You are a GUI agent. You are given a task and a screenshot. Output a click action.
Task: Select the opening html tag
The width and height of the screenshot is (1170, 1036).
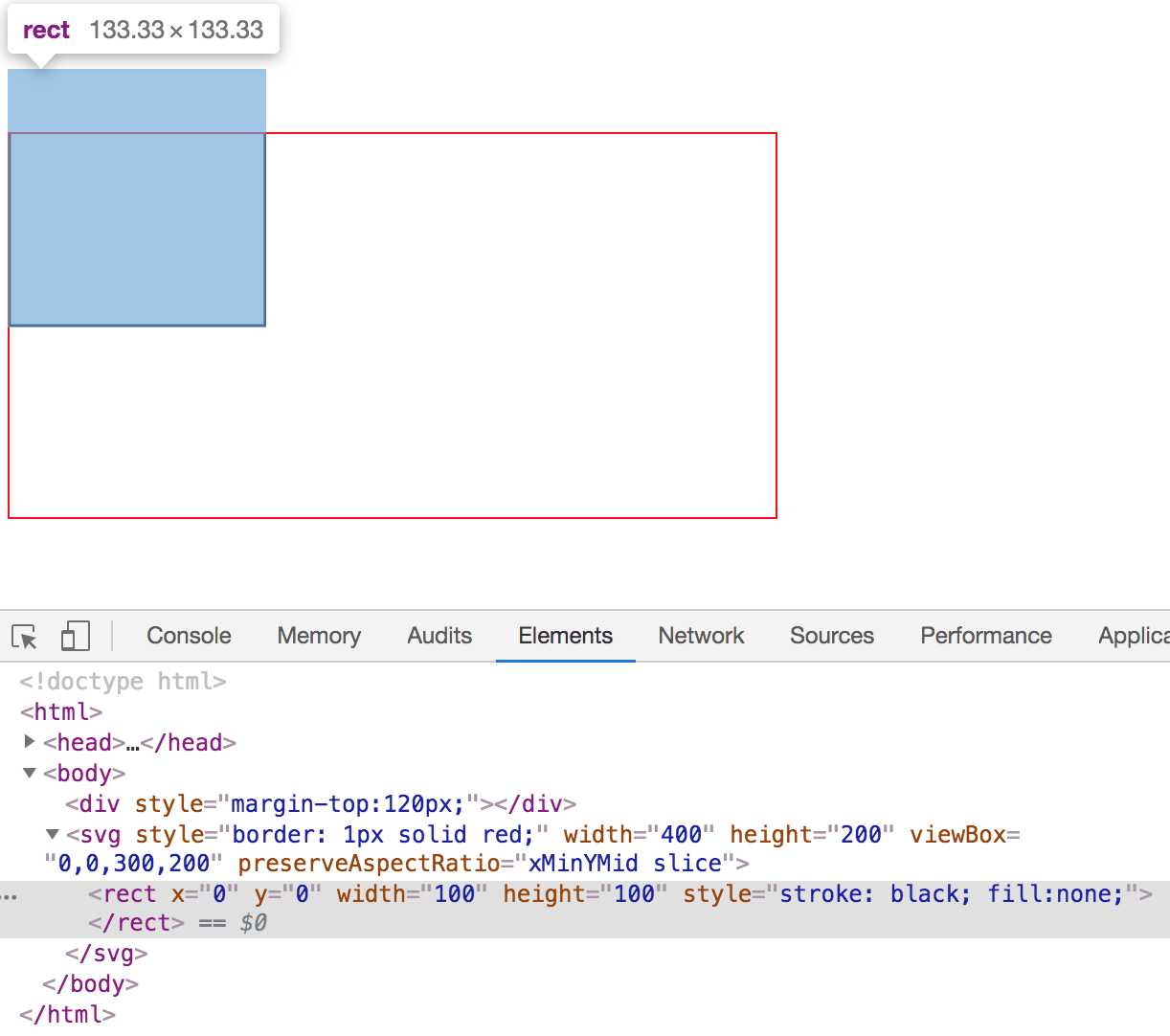tap(60, 712)
